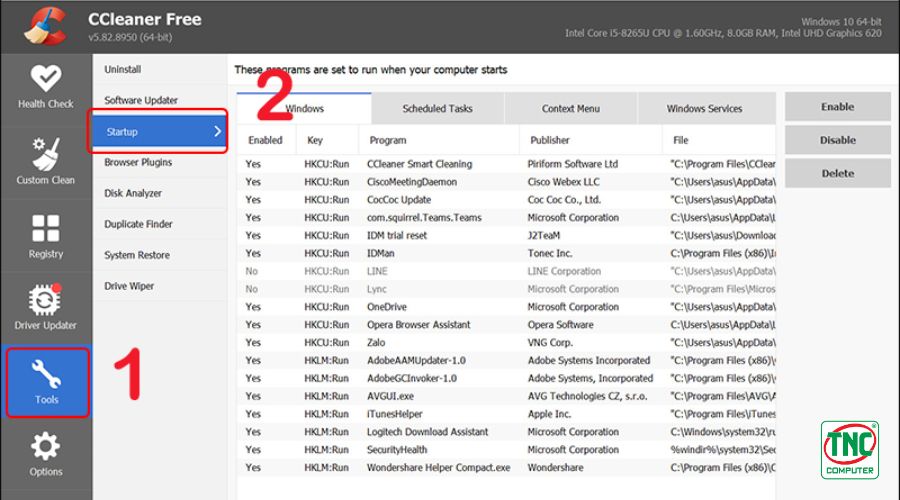Image resolution: width=900 pixels, height=500 pixels.
Task: Select Zalo startup entry
Action: [x=506, y=342]
